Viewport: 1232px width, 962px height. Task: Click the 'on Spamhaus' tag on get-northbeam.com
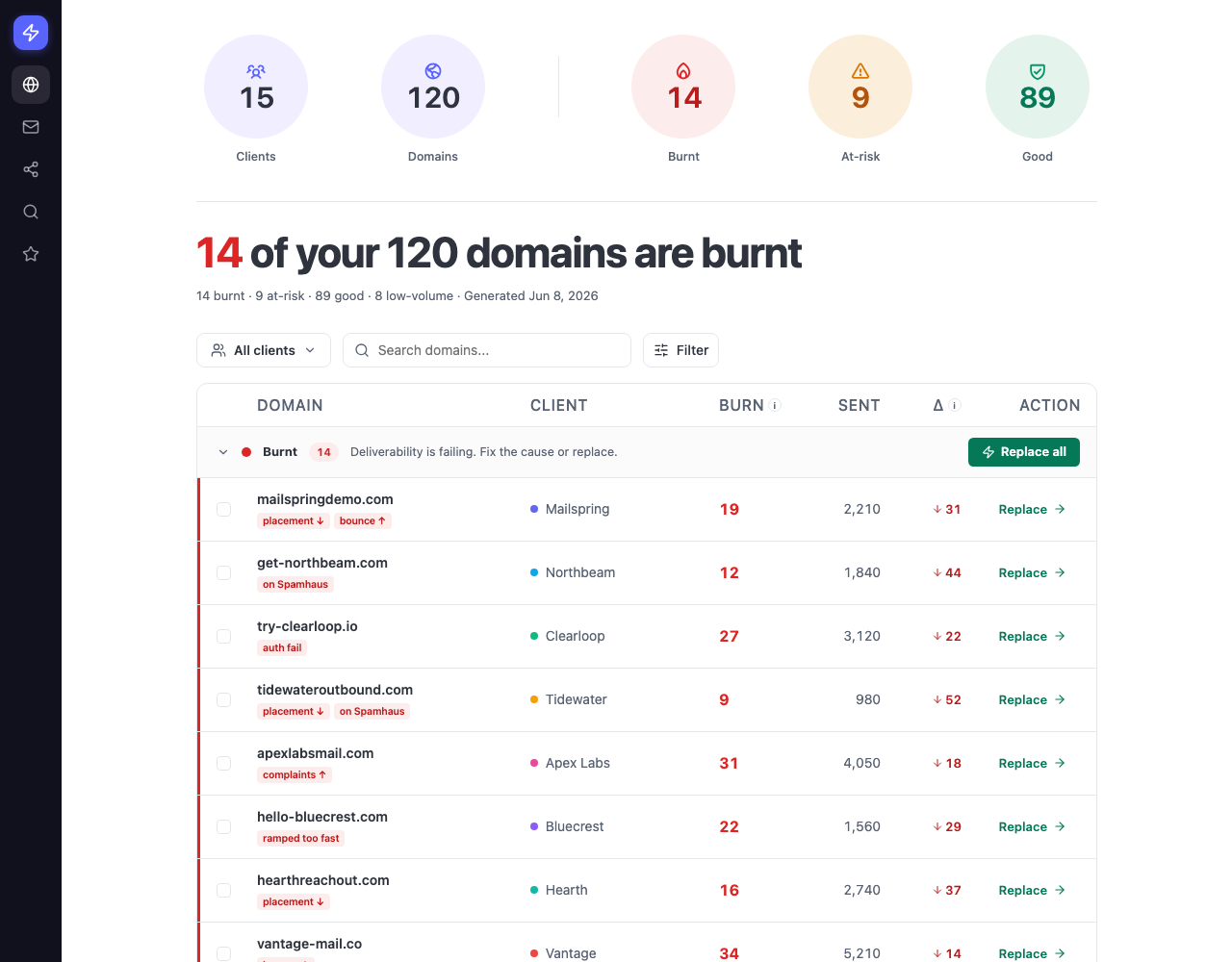[295, 585]
